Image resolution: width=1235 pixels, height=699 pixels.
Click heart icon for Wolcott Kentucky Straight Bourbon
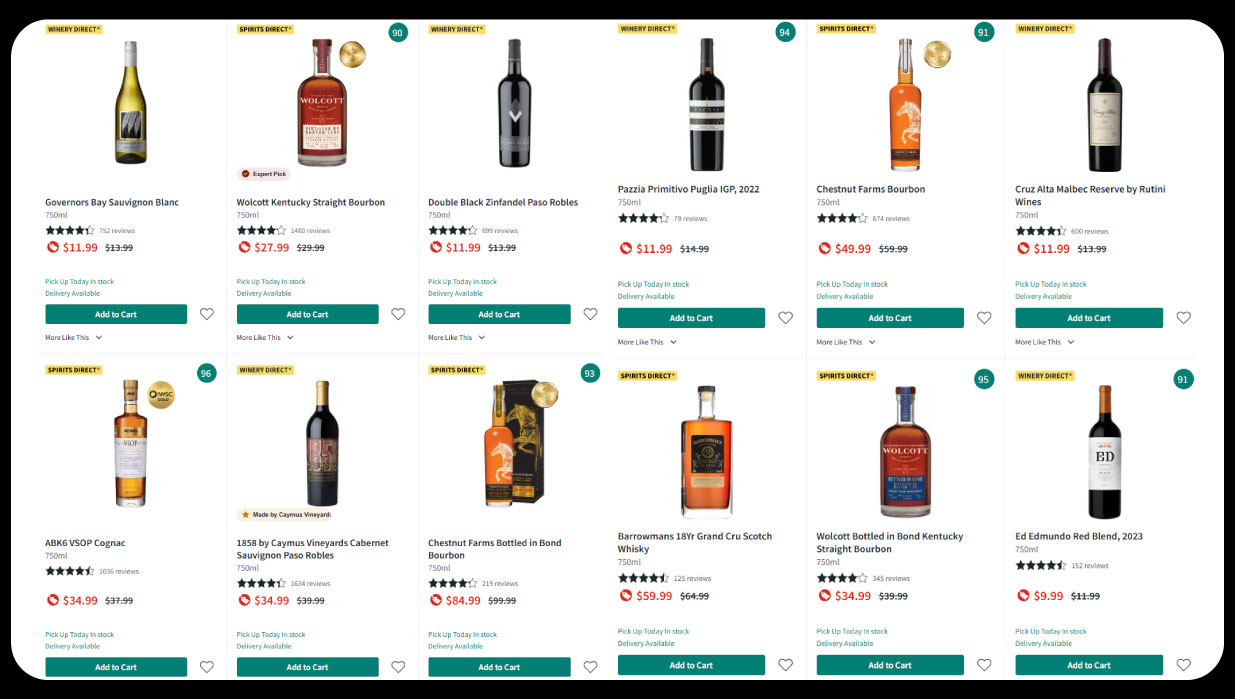point(398,314)
